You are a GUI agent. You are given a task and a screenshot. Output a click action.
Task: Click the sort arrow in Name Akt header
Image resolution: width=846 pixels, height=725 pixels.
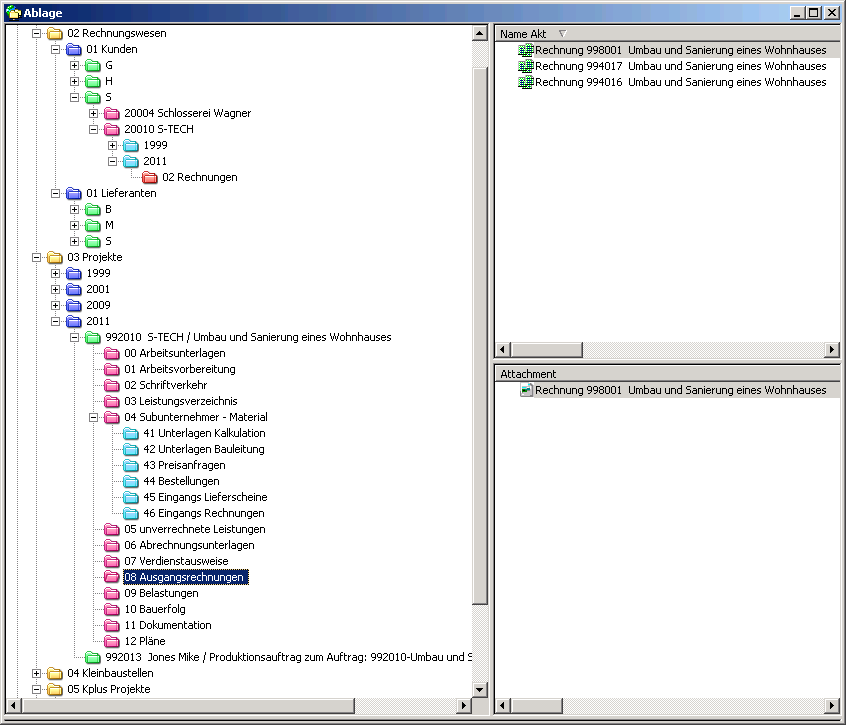click(563, 33)
